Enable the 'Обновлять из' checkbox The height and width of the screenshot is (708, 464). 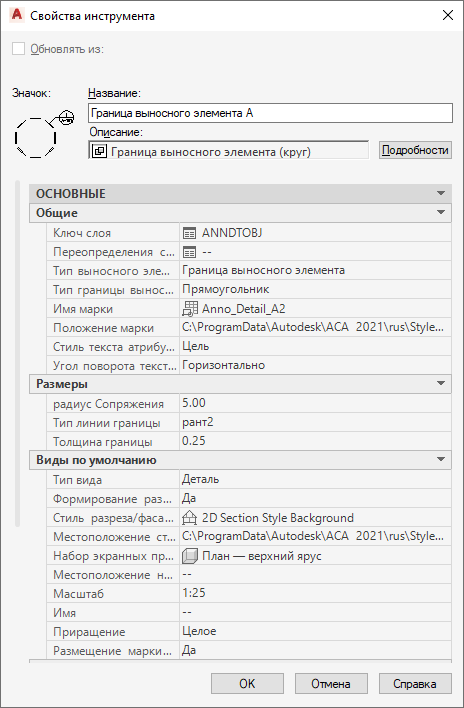pyautogui.click(x=19, y=49)
